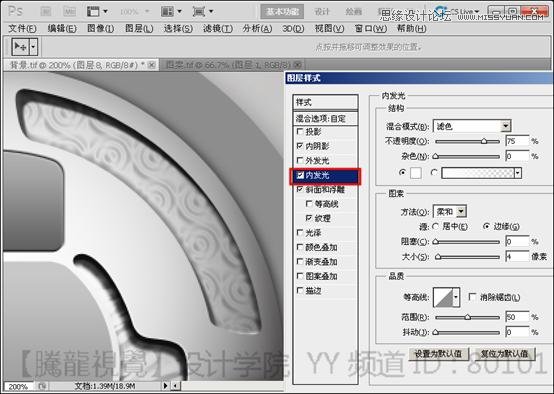This screenshot has width=554, height=394.
Task: Click the Move tool preset icon
Action: coord(20,47)
